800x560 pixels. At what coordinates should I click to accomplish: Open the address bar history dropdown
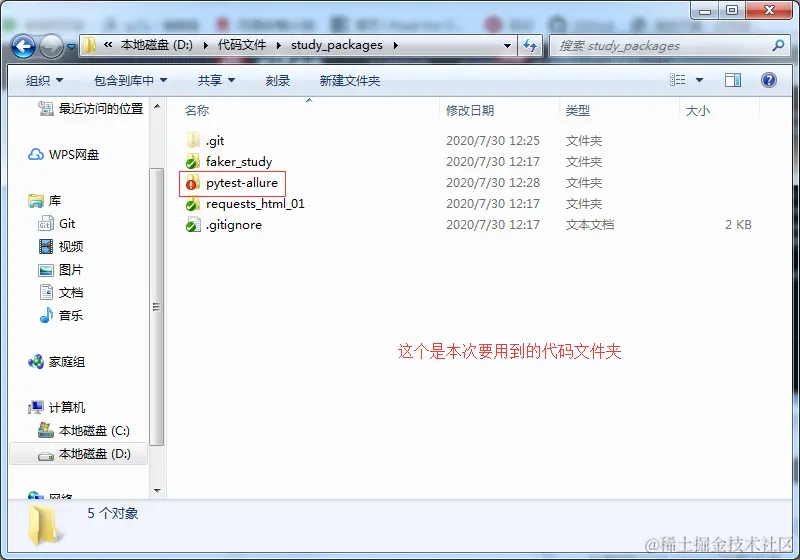coord(507,45)
